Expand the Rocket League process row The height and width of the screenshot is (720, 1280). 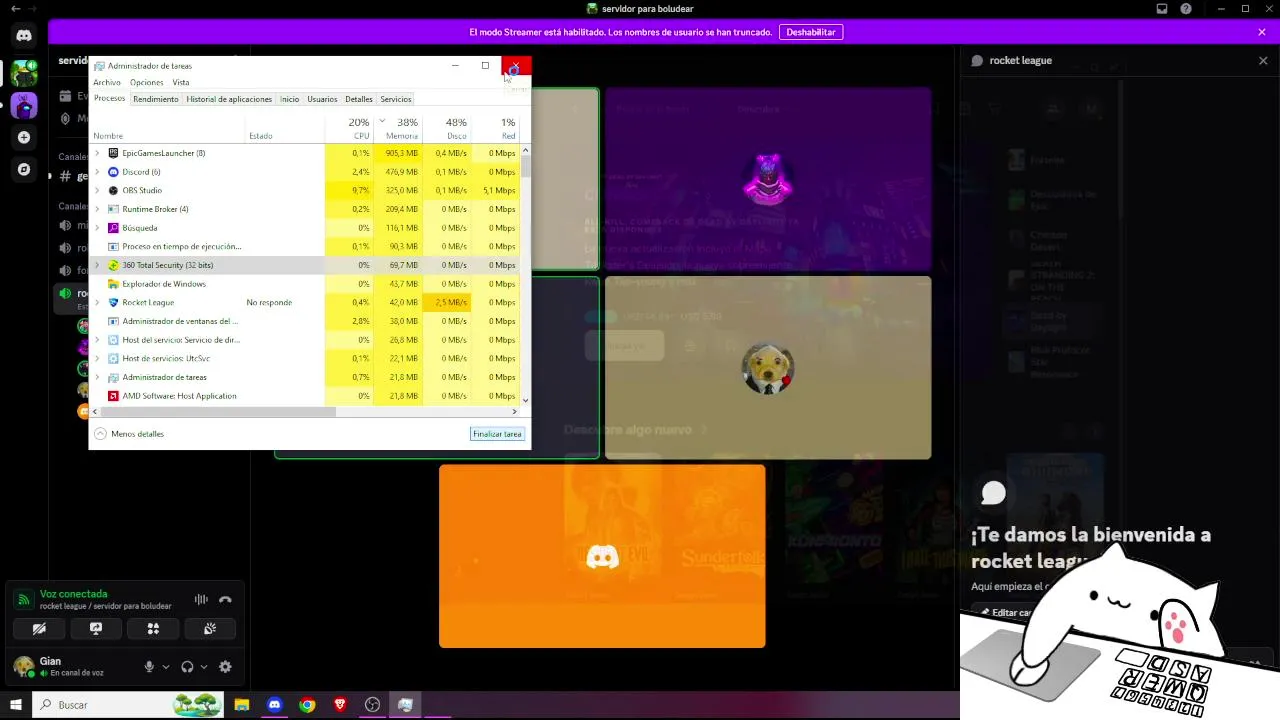pos(97,302)
